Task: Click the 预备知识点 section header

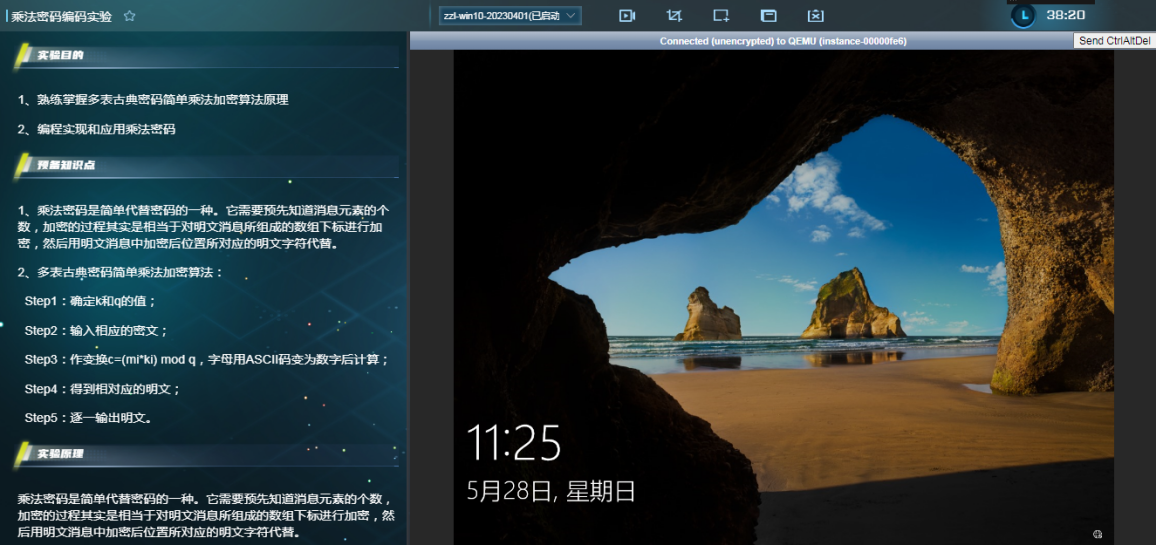Action: [x=67, y=165]
